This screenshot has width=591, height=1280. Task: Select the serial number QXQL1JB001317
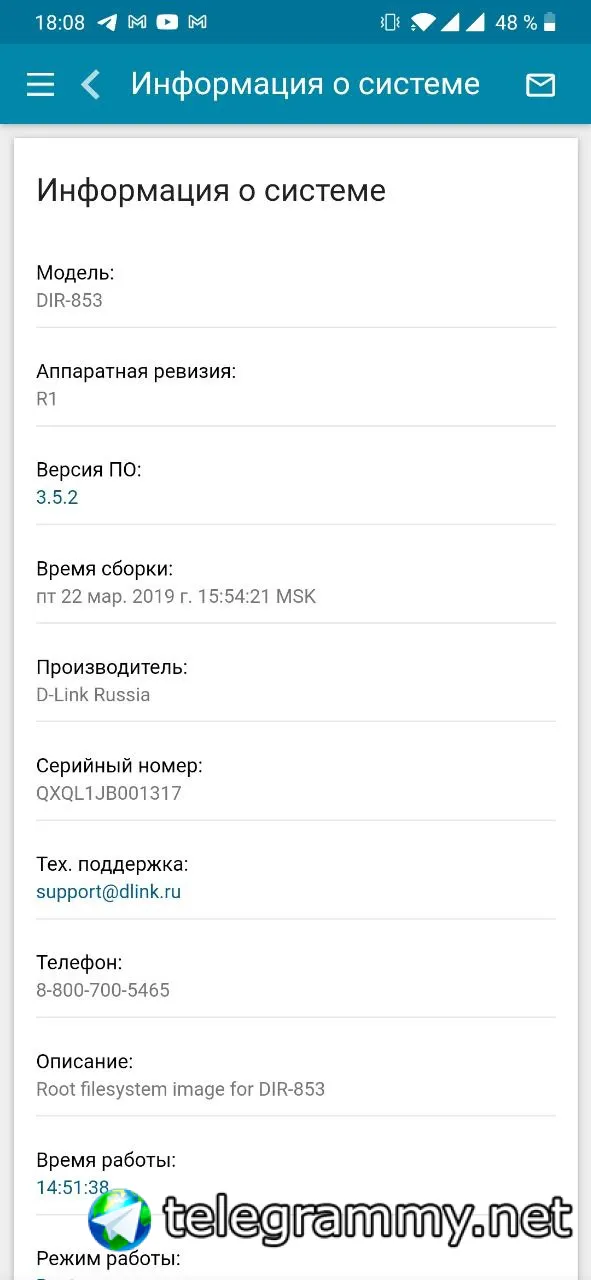coord(109,793)
